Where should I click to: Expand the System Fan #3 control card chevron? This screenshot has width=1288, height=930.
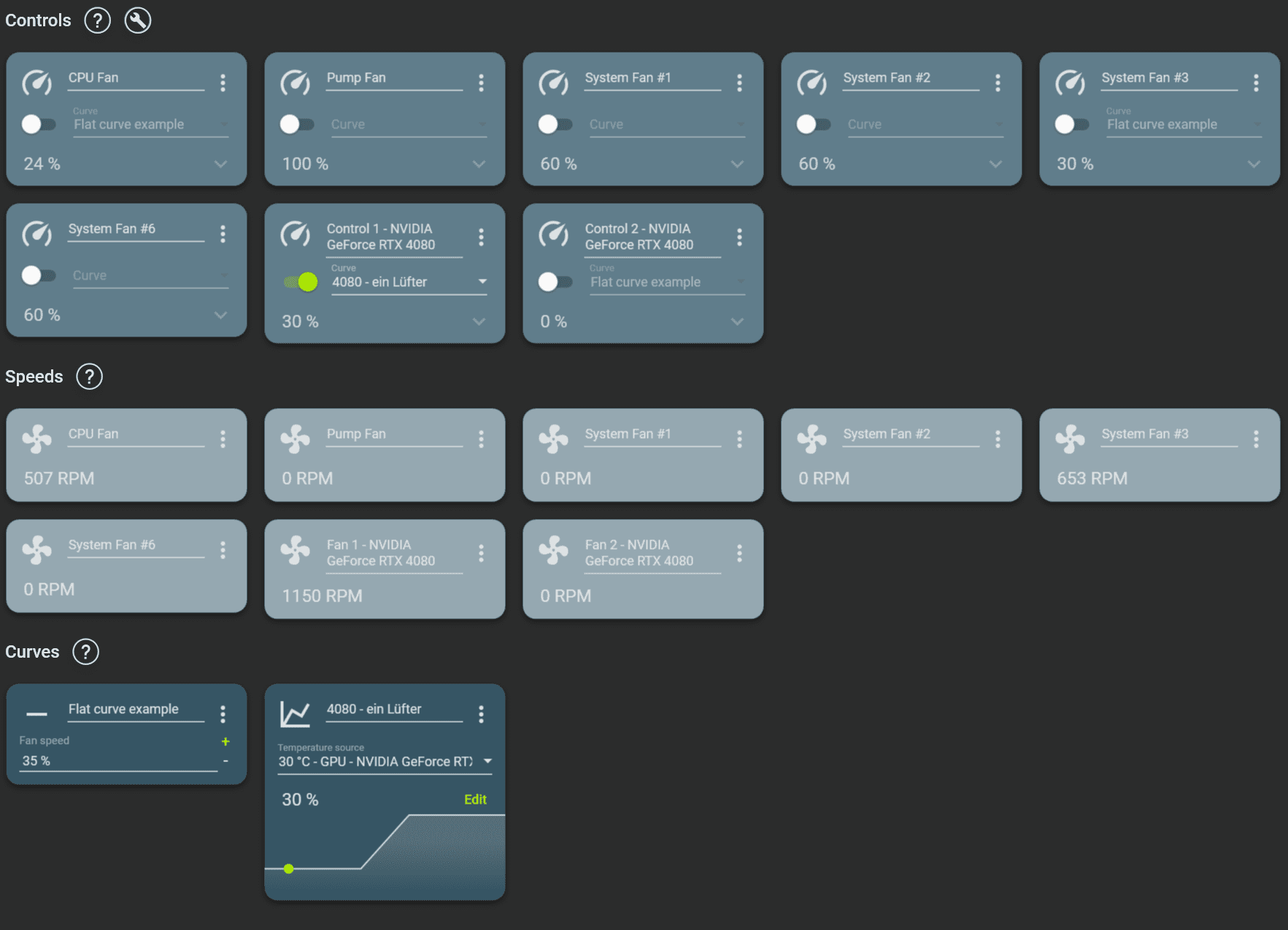pyautogui.click(x=1254, y=164)
